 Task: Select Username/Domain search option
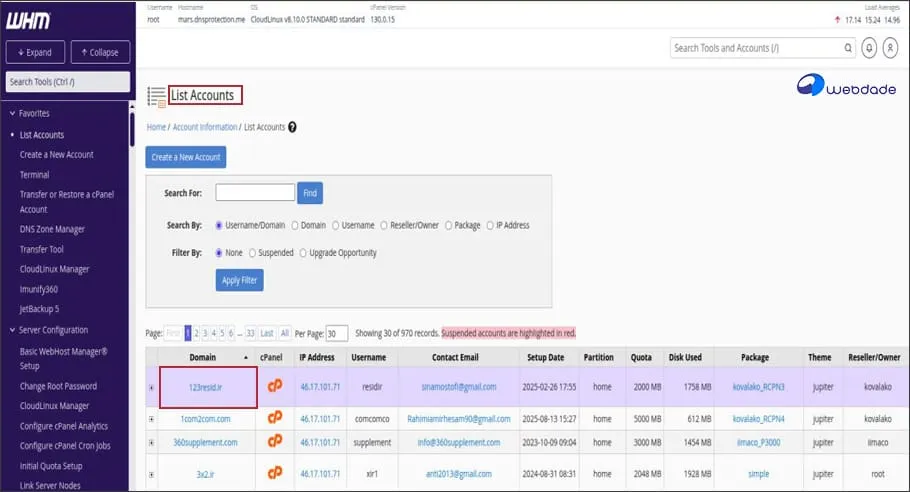(x=219, y=225)
